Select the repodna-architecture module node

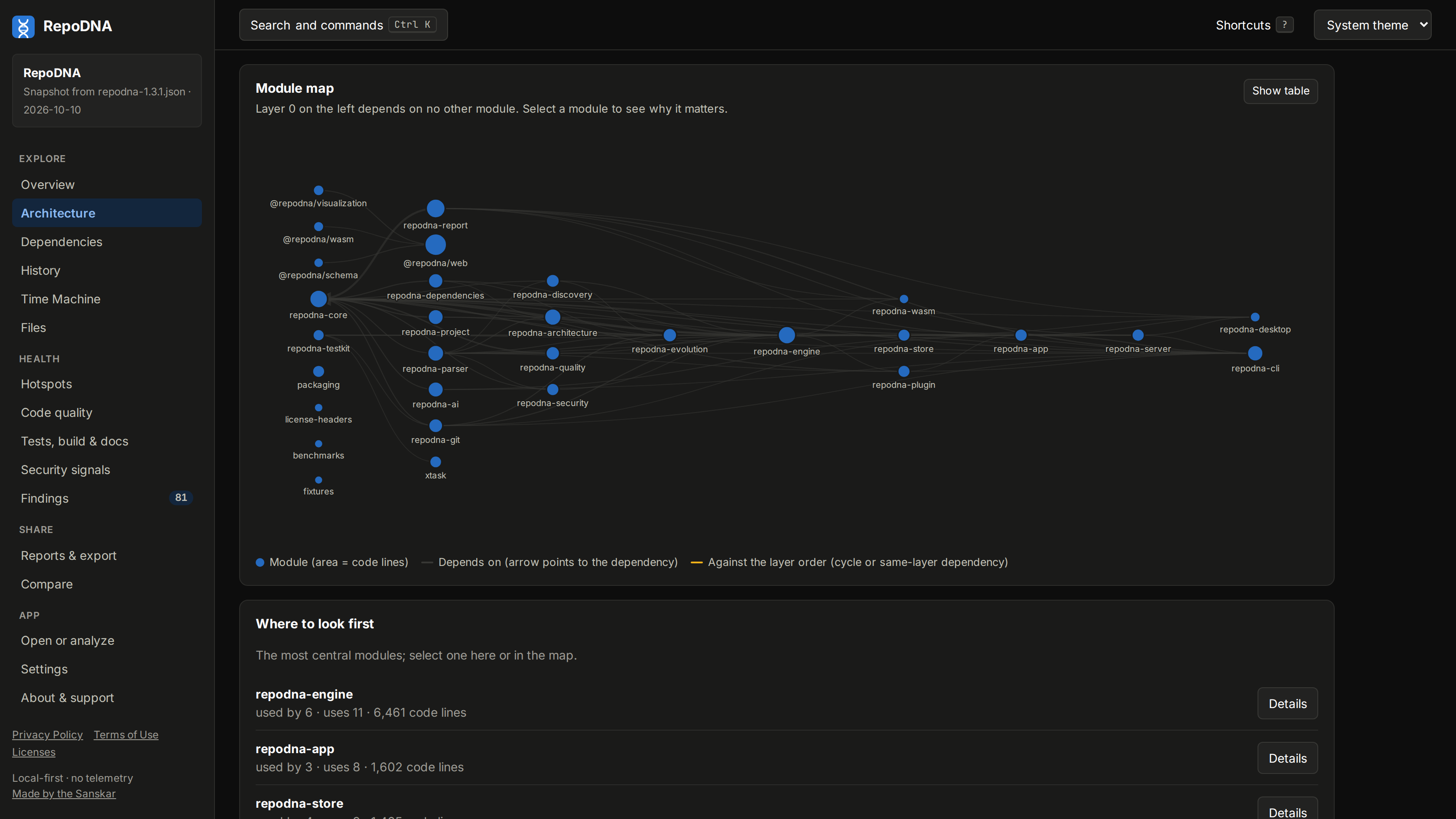point(552,316)
